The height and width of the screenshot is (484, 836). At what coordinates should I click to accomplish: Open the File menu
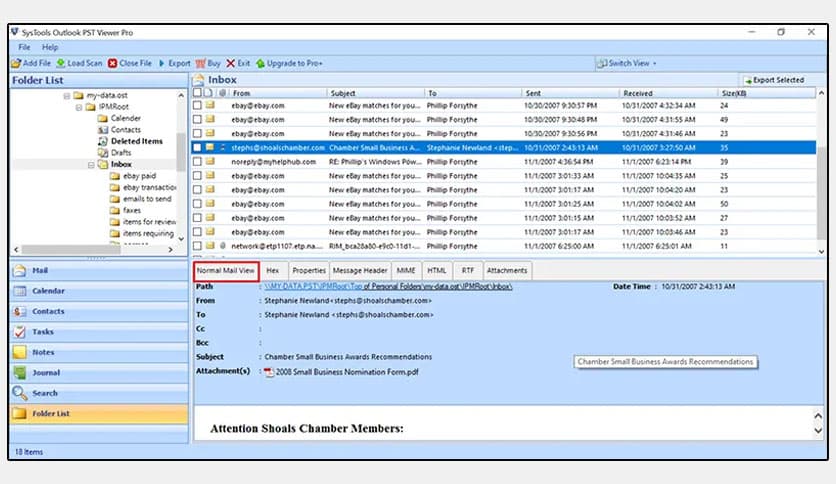click(25, 47)
